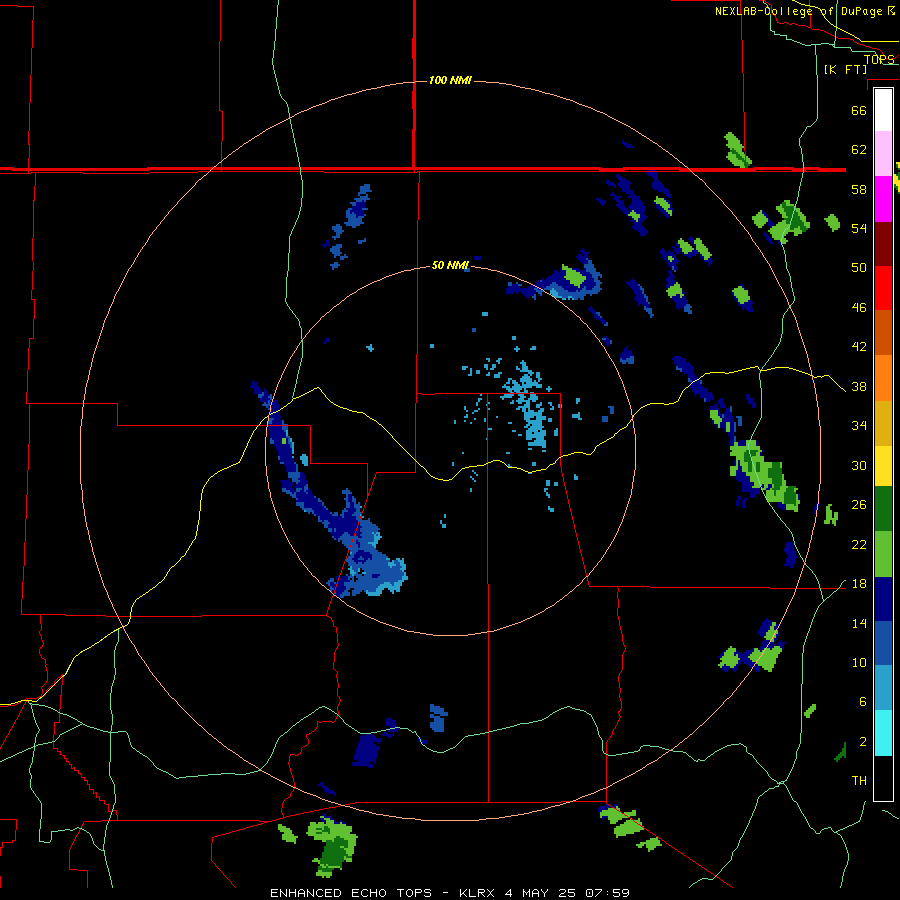Click the yellow 30 kft legend swatch
The height and width of the screenshot is (900, 900).
point(883,465)
